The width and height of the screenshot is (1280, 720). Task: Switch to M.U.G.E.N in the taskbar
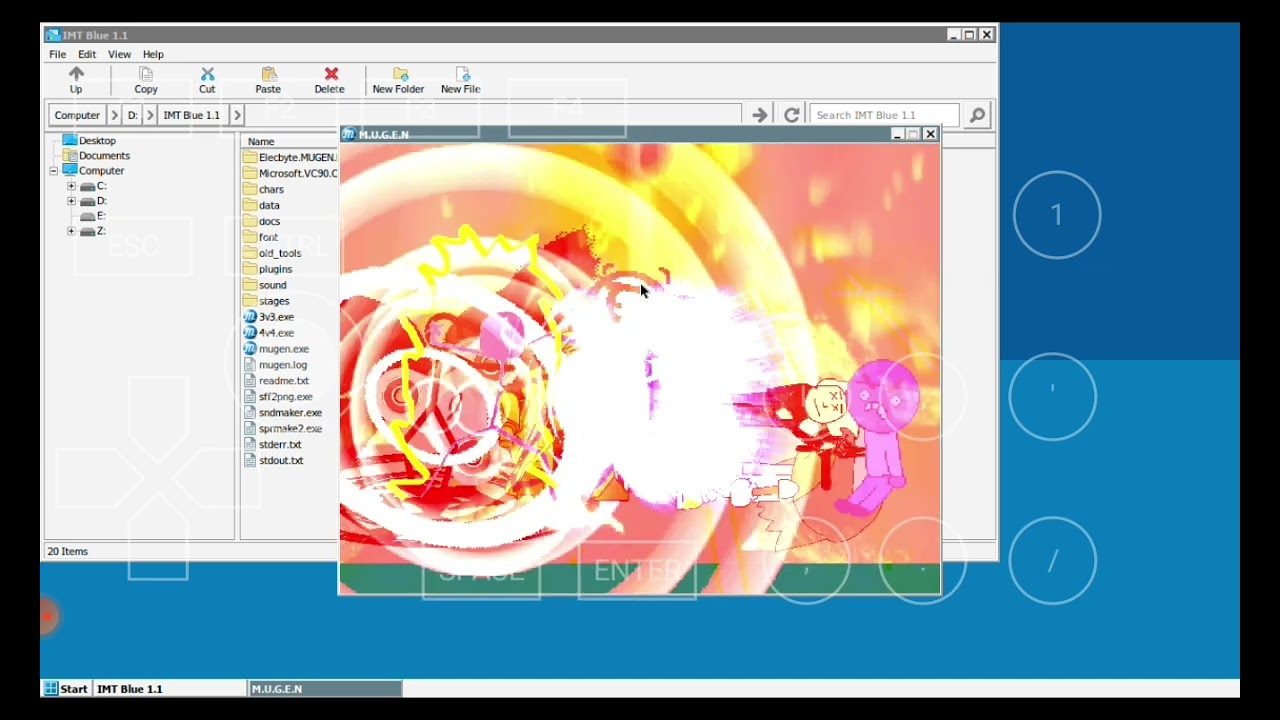click(325, 689)
